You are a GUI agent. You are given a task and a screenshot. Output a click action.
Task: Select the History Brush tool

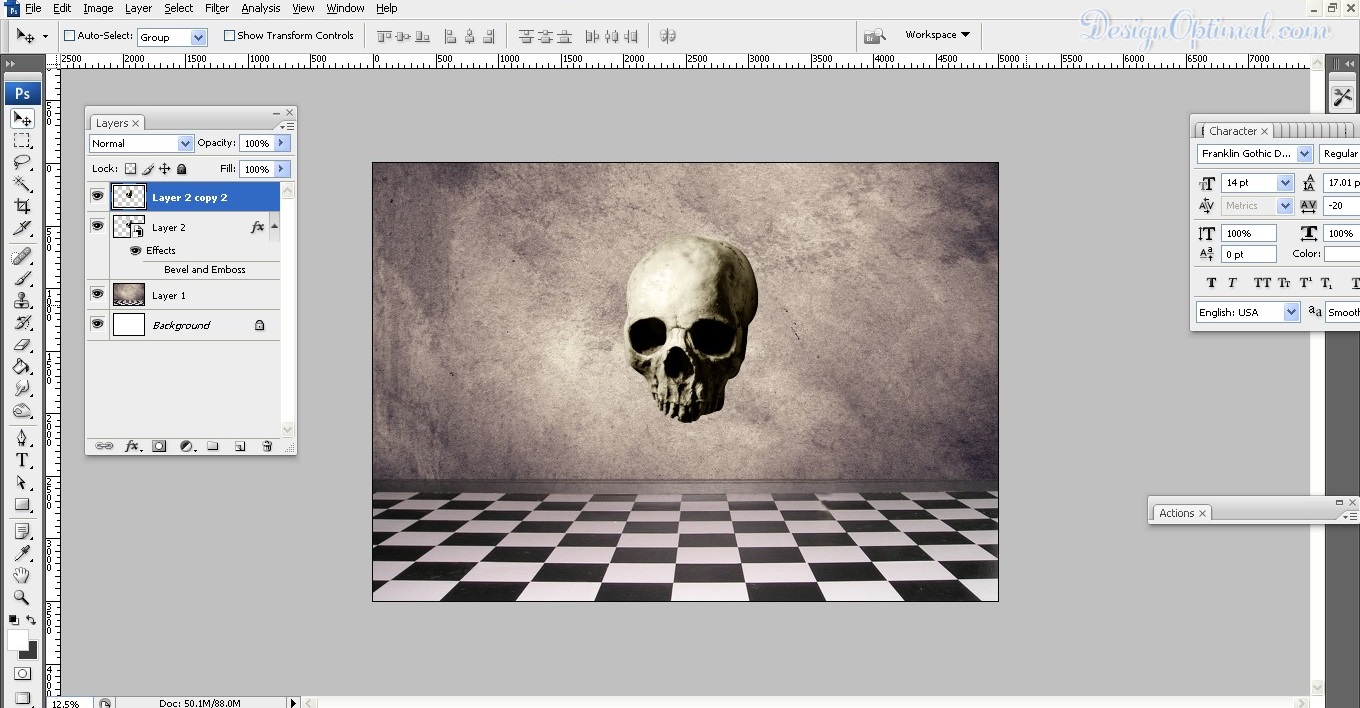[22, 323]
